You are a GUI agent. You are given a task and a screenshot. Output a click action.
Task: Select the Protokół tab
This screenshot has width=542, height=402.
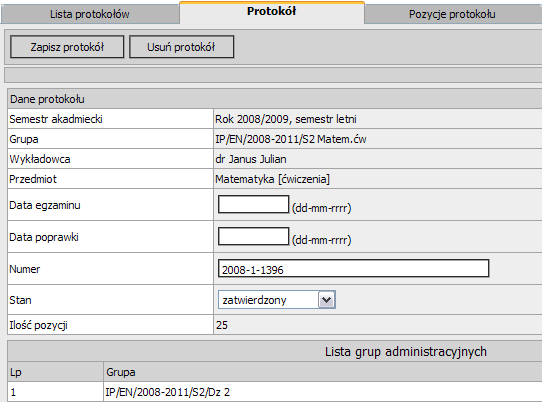(x=272, y=12)
